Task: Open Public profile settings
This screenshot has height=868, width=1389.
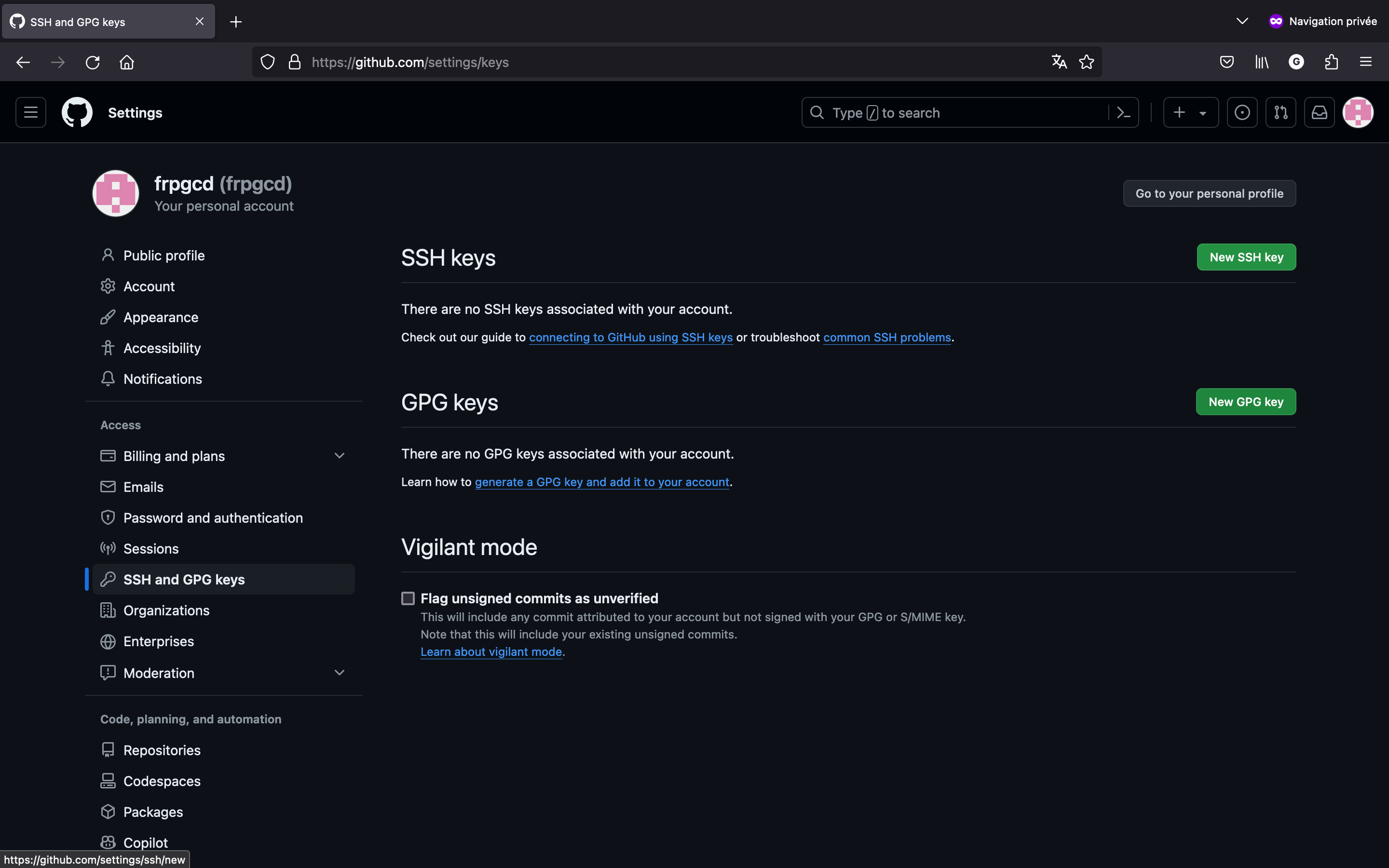Action: point(224,256)
